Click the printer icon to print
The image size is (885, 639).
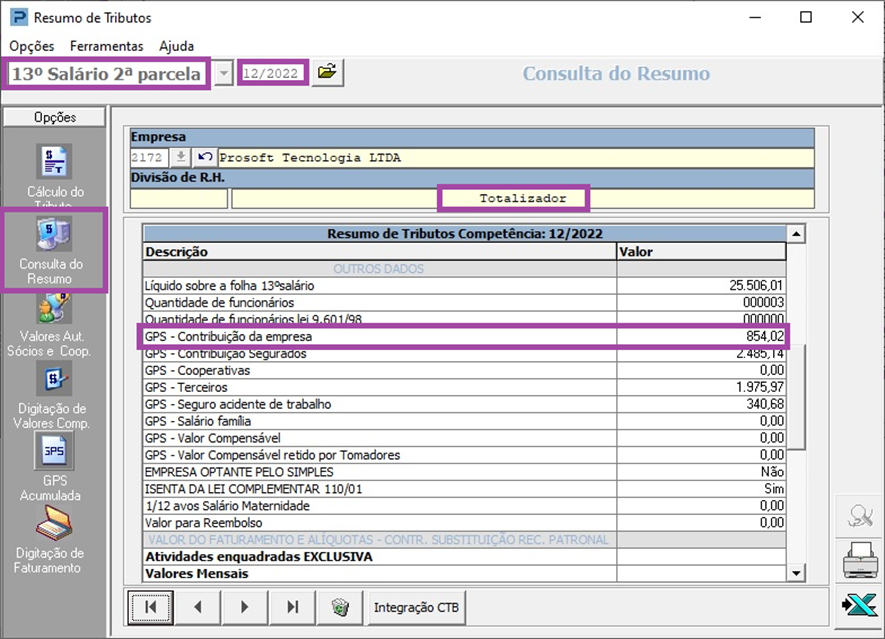(x=859, y=562)
